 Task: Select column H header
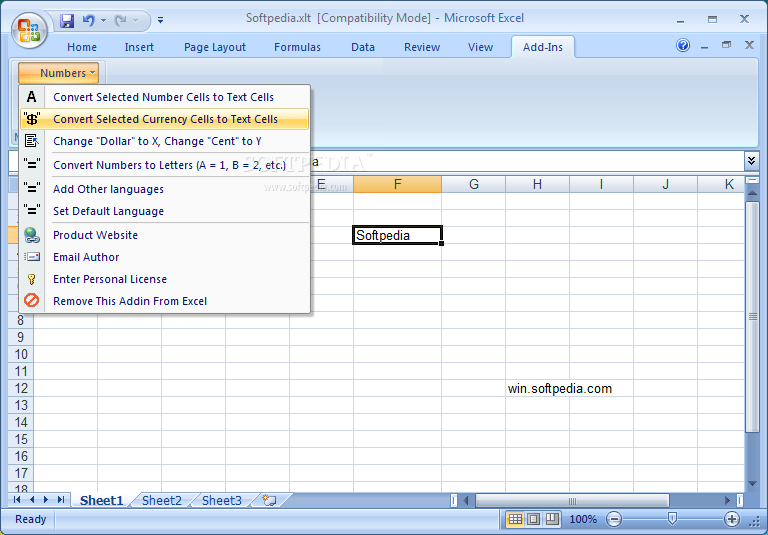537,184
